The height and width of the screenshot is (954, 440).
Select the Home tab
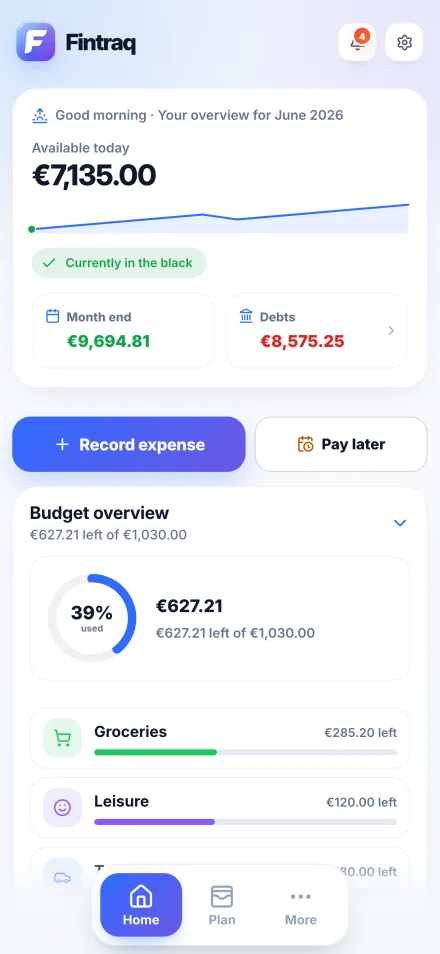click(141, 905)
